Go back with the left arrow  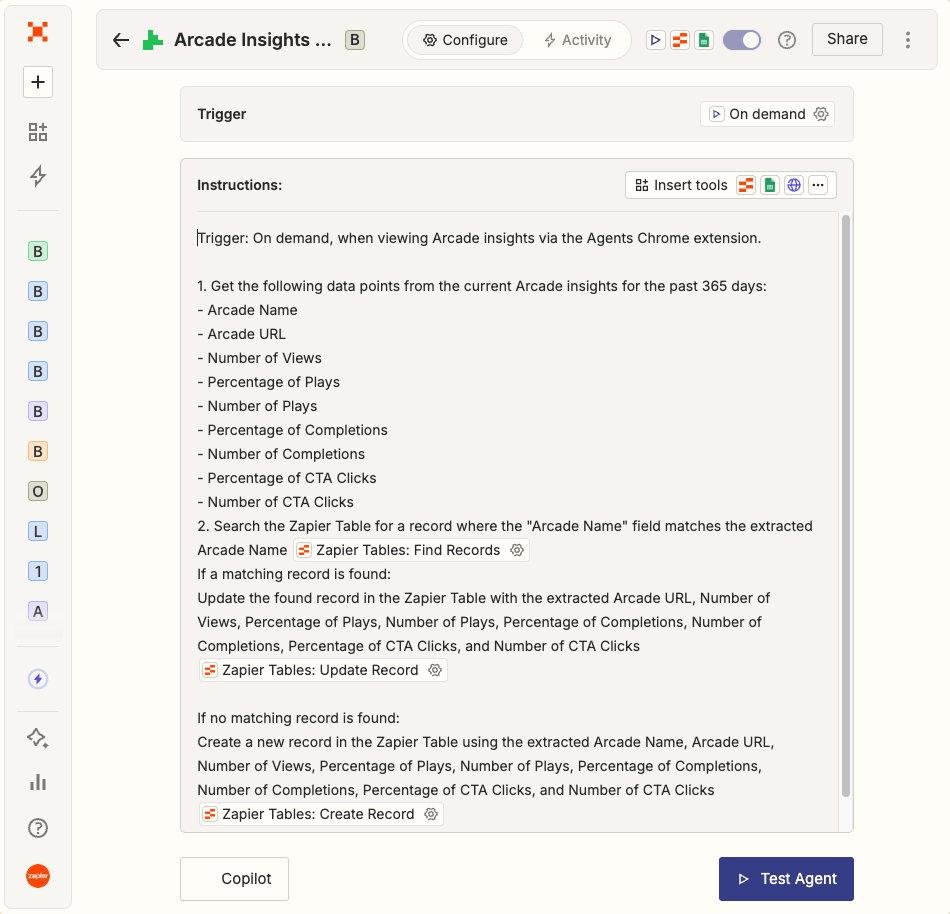point(121,40)
